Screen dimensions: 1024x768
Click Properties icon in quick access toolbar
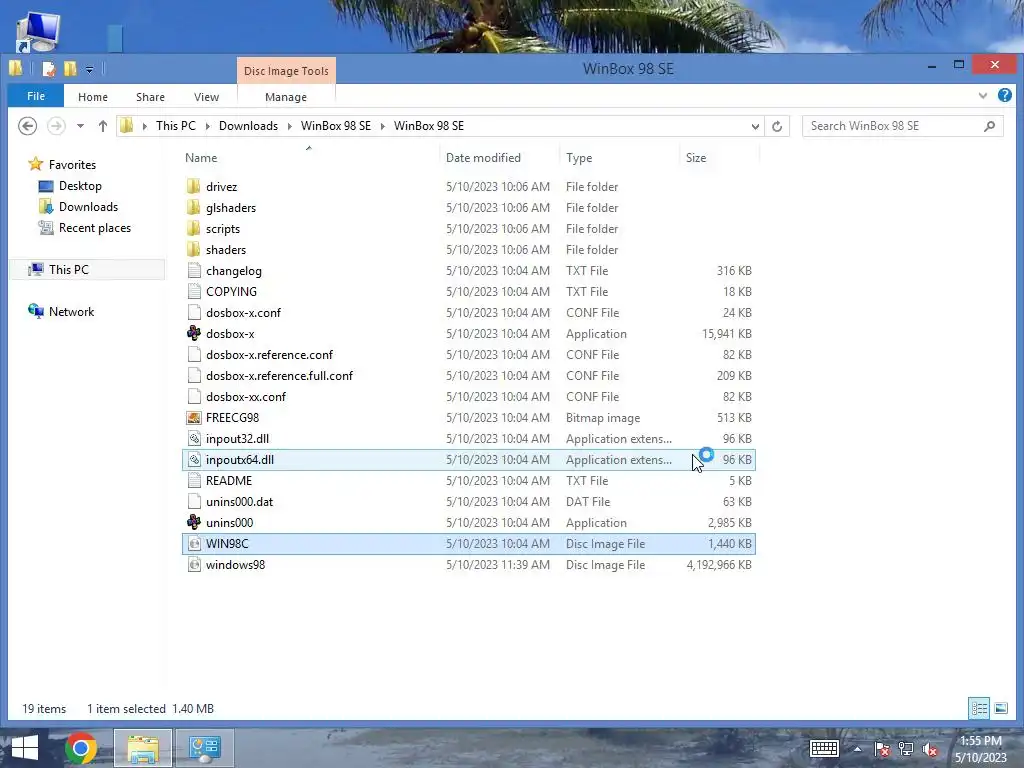point(48,69)
